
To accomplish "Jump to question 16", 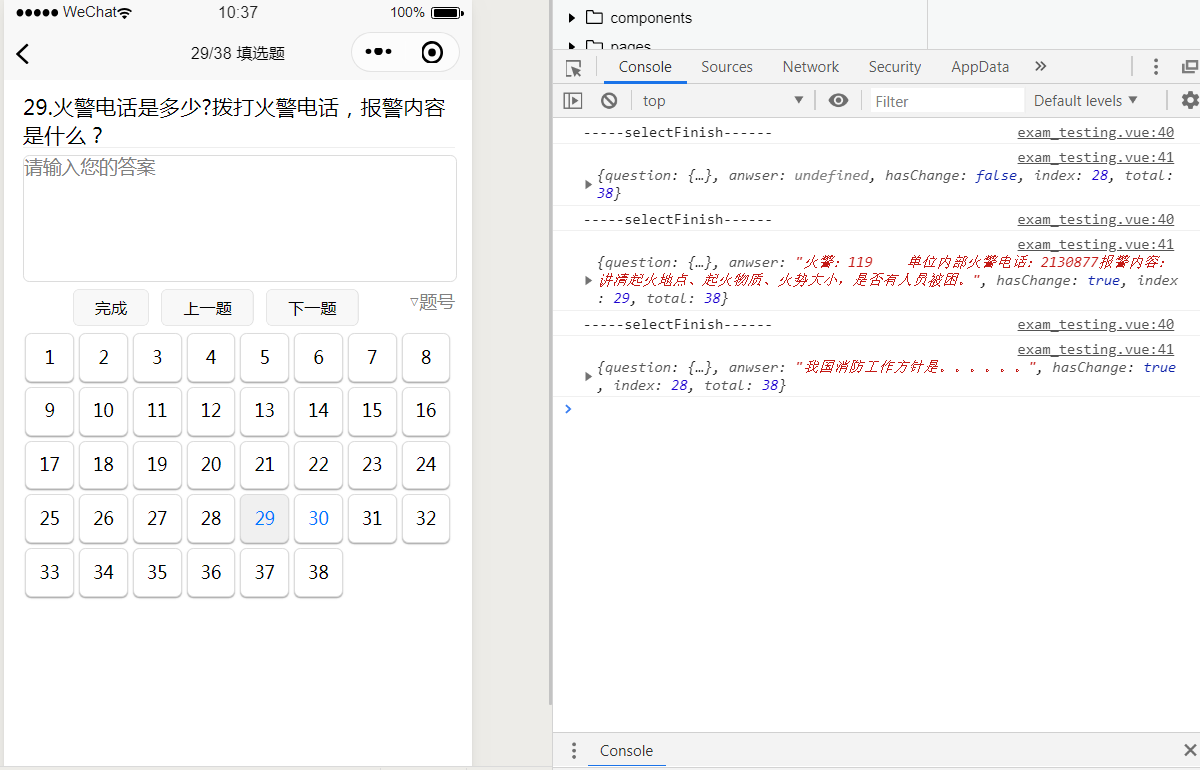I will click(x=426, y=411).
